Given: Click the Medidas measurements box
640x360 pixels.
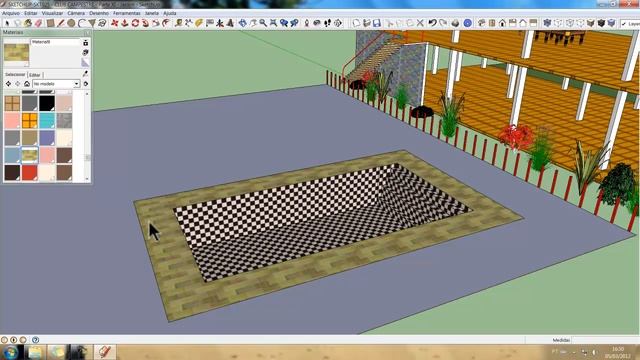Looking at the screenshot, I should [606, 340].
